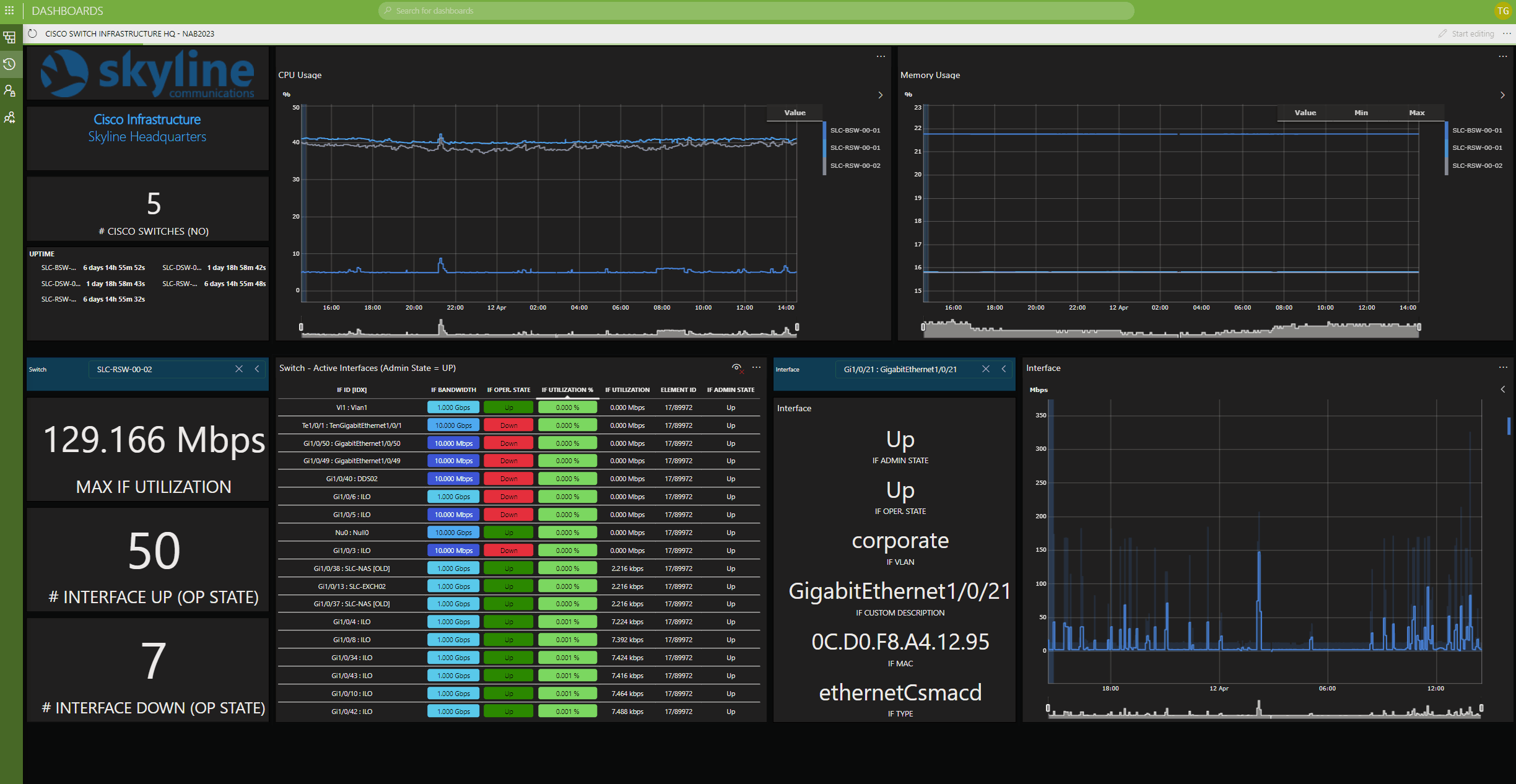Viewport: 1516px width, 784px height.
Task: Clear the SLC-RSW-00-02 switch selection
Action: (x=239, y=369)
